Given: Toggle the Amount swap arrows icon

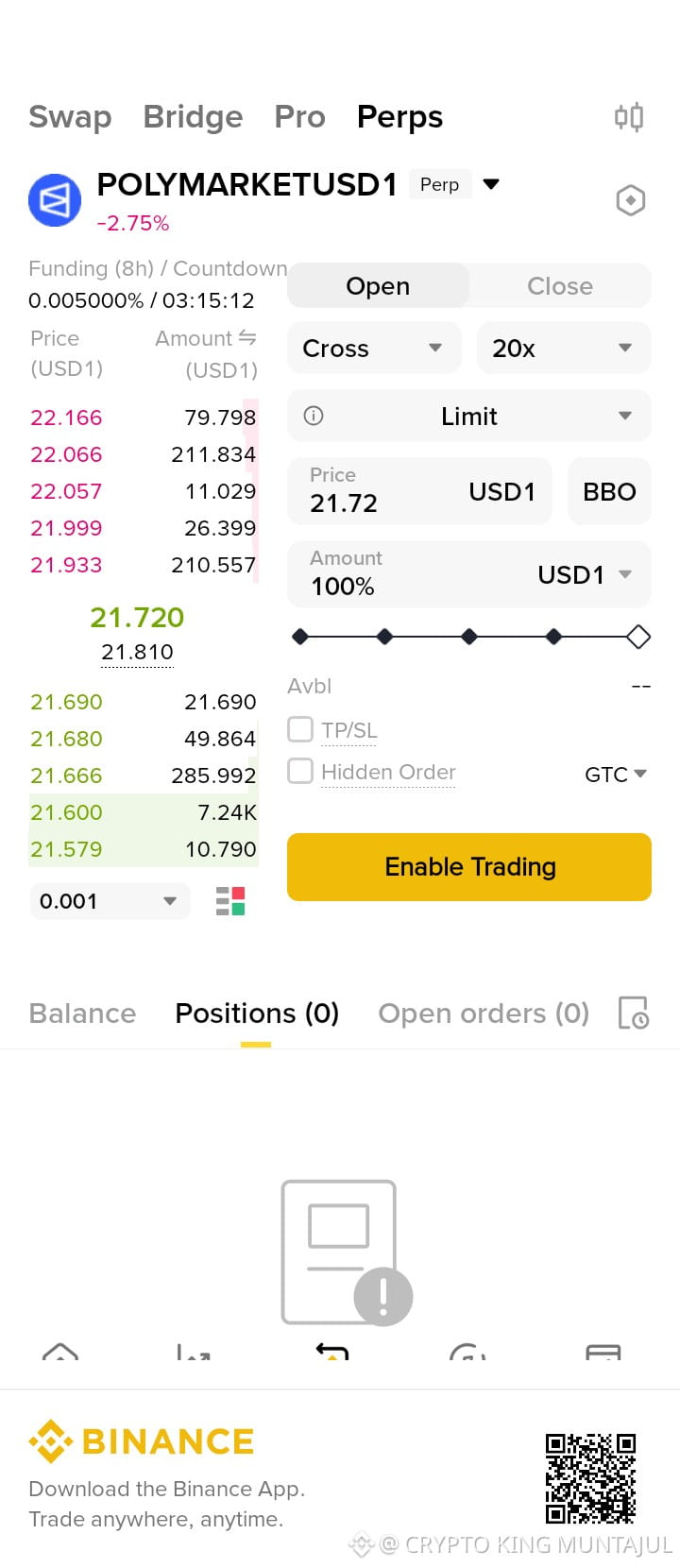Looking at the screenshot, I should click(247, 337).
